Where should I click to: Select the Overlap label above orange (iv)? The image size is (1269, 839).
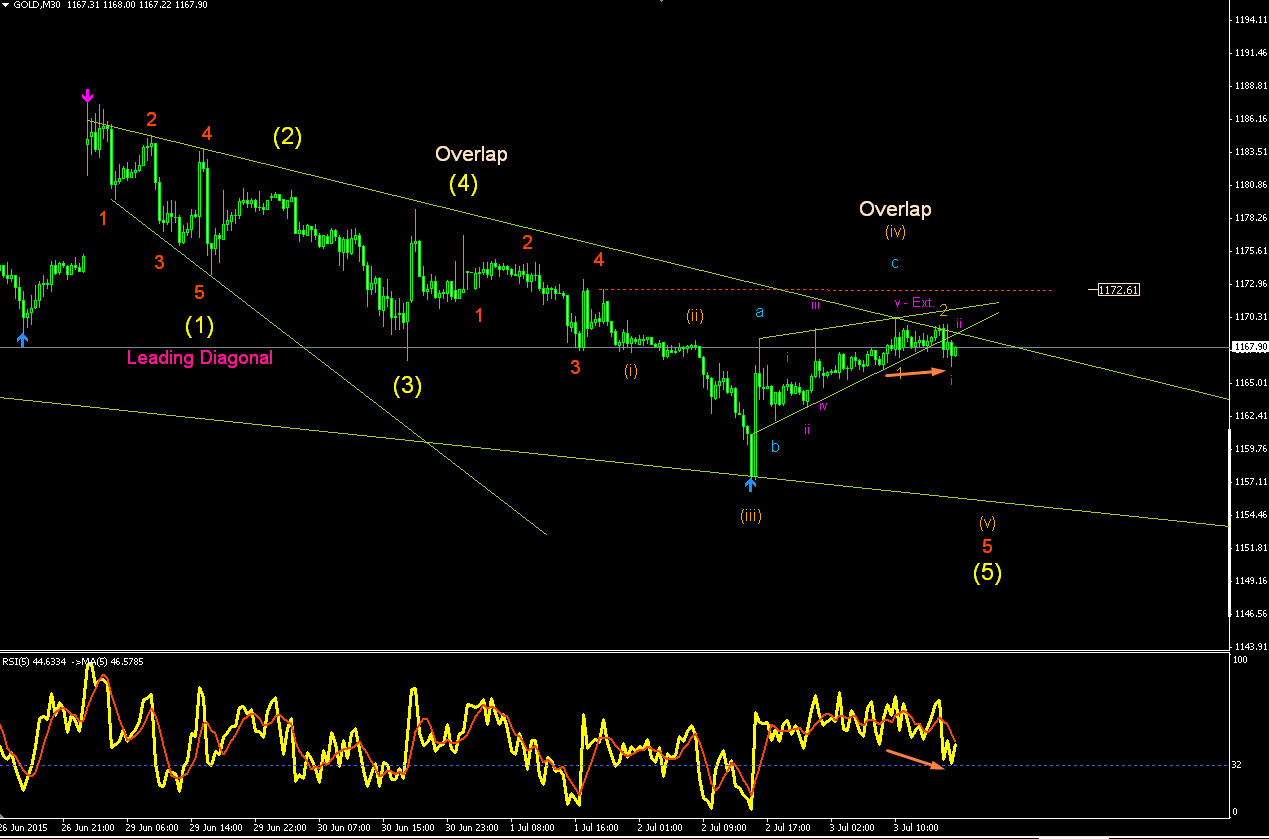(x=895, y=209)
